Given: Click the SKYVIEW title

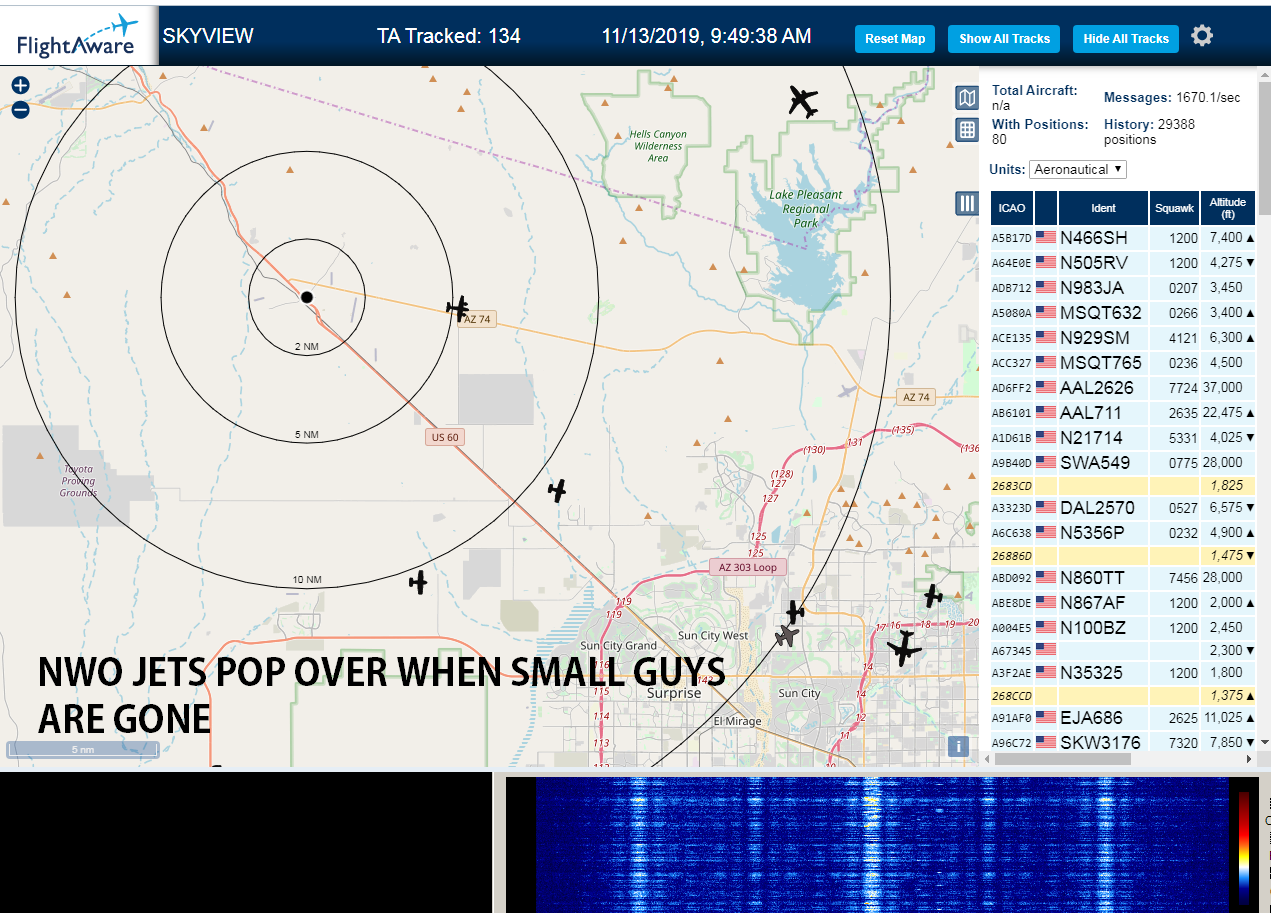Looking at the screenshot, I should (x=208, y=36).
